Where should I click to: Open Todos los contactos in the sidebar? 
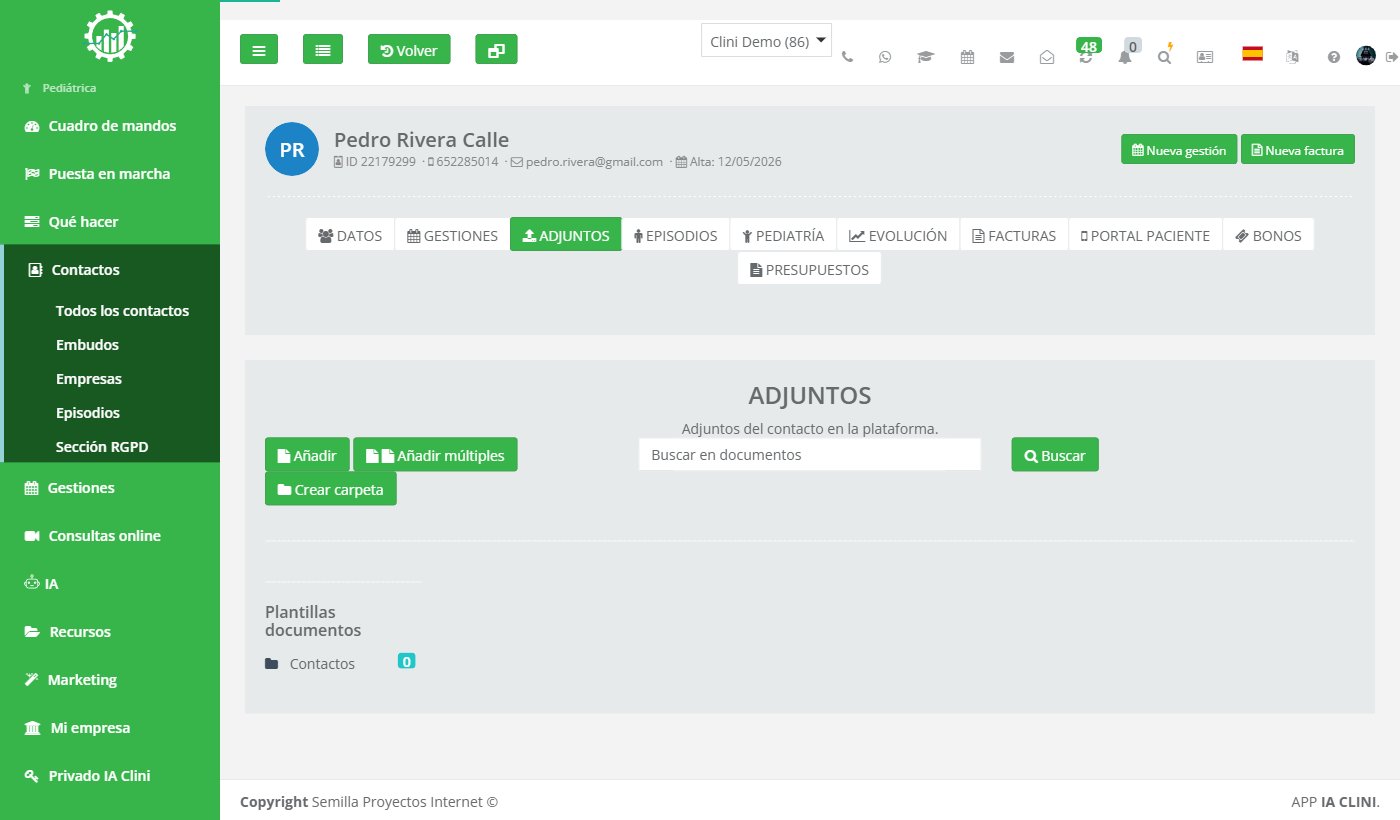122,310
